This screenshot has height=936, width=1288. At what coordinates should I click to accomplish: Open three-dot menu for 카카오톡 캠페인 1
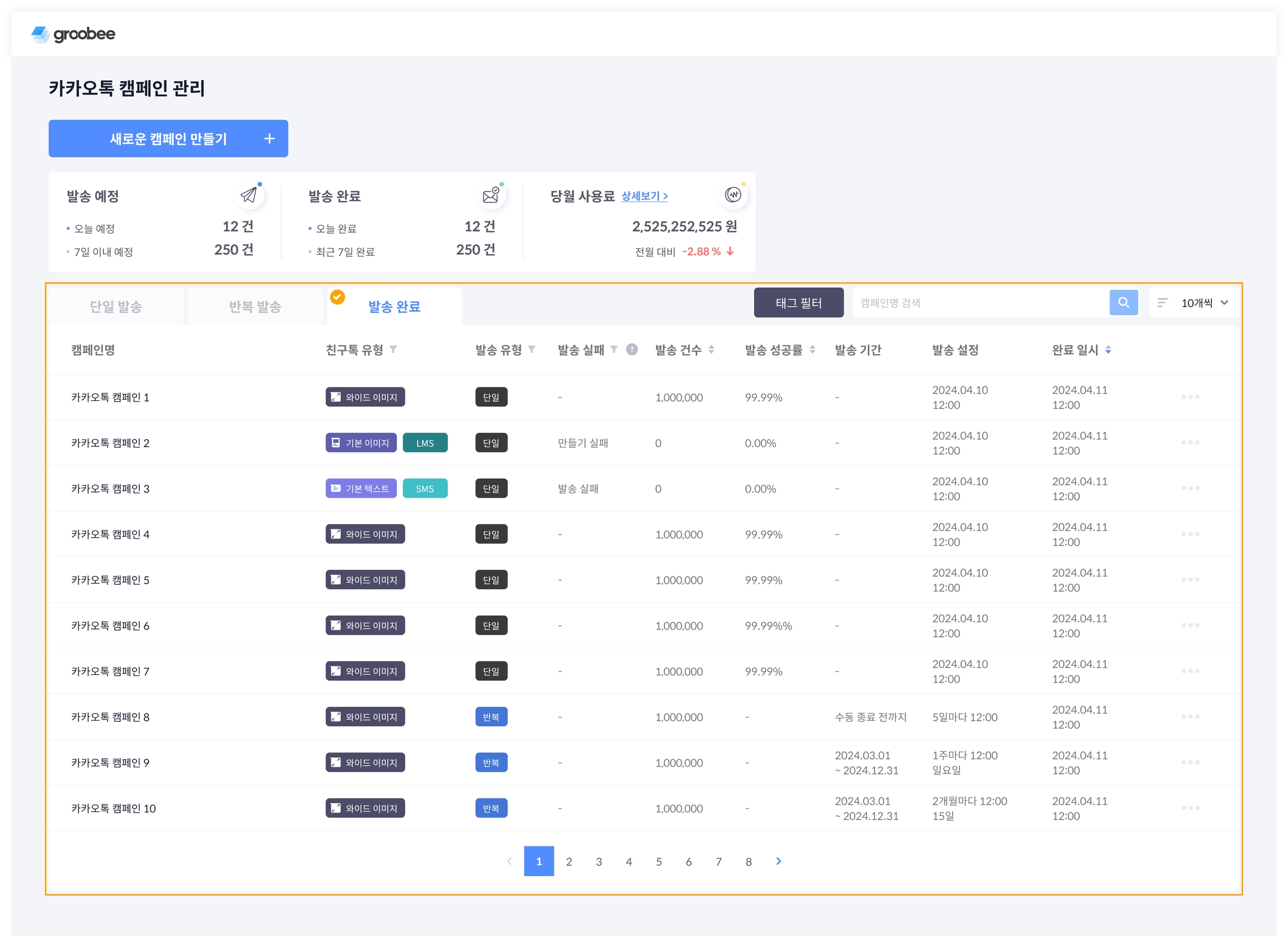tap(1190, 397)
